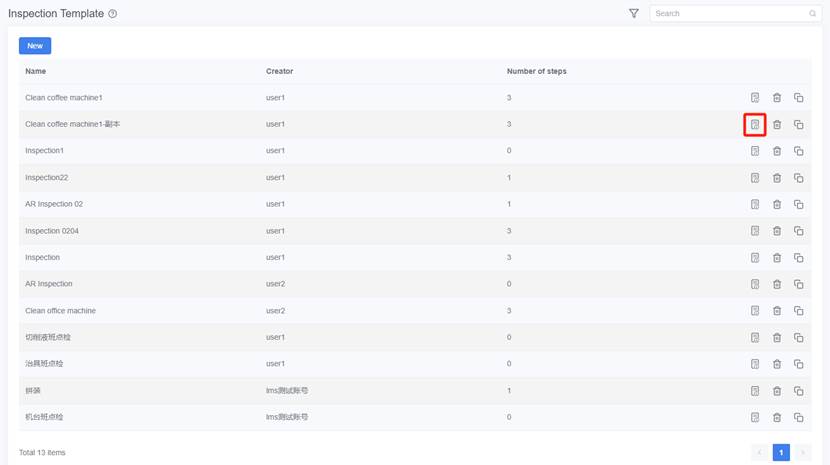Edit the Clean coffee machine1-副本 template
This screenshot has width=830, height=465.
click(755, 124)
